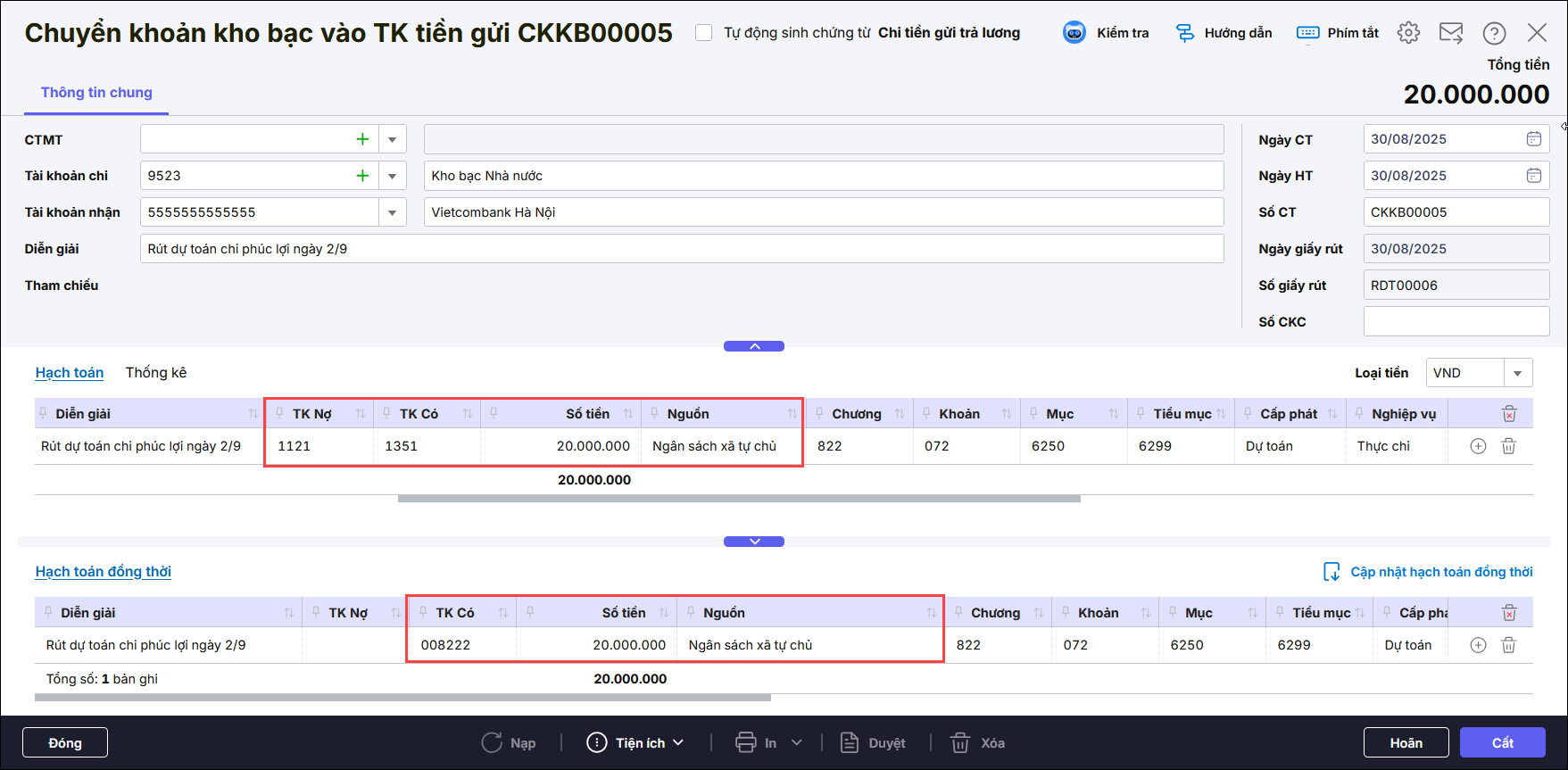
Task: Expand the Tài khoản chi dropdown
Action: (x=393, y=176)
